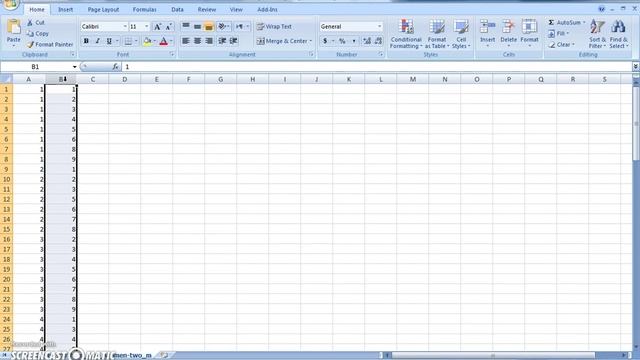
Task: Expand the General number format dropdown
Action: (380, 27)
